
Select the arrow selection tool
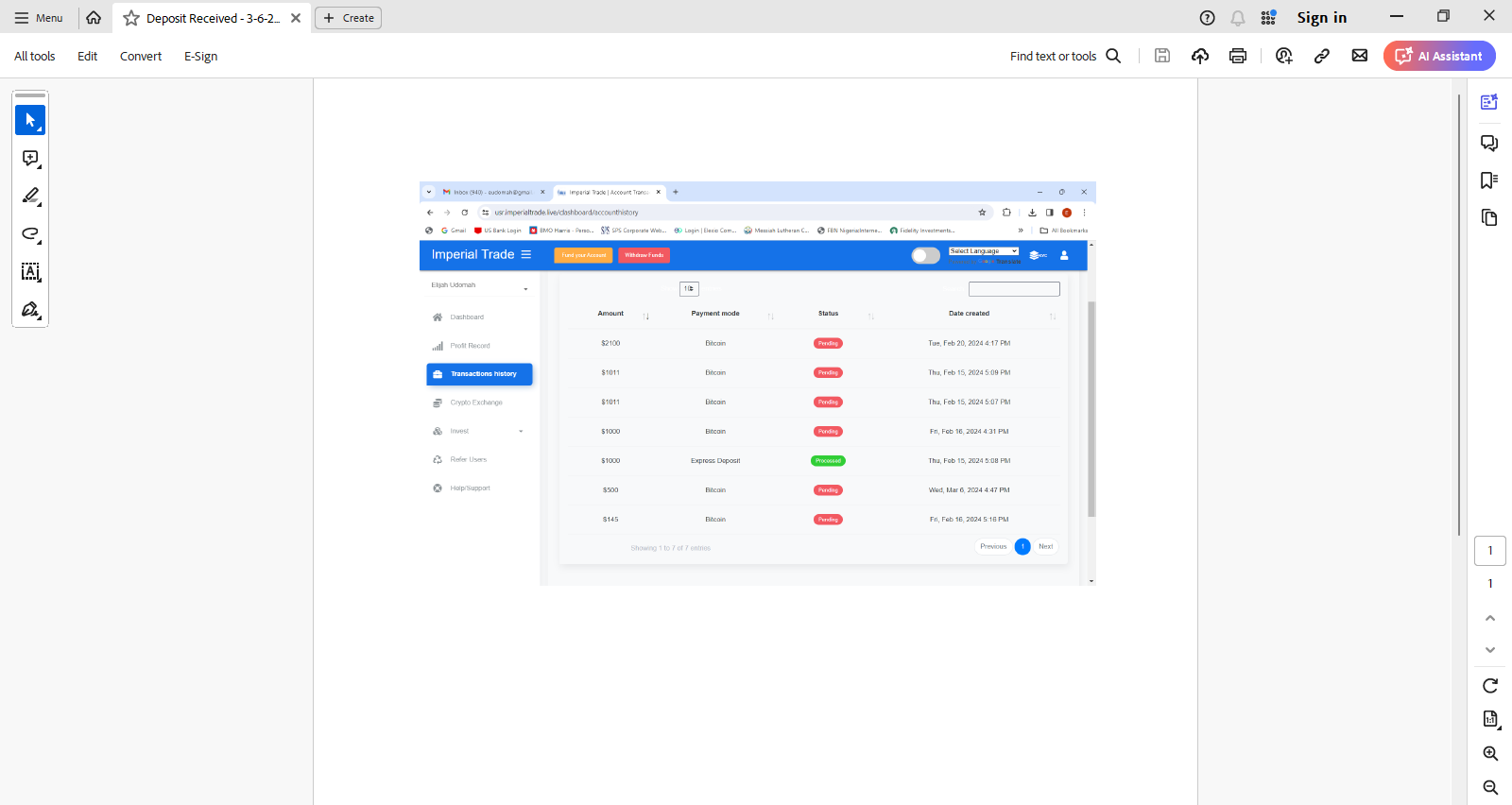[30, 120]
